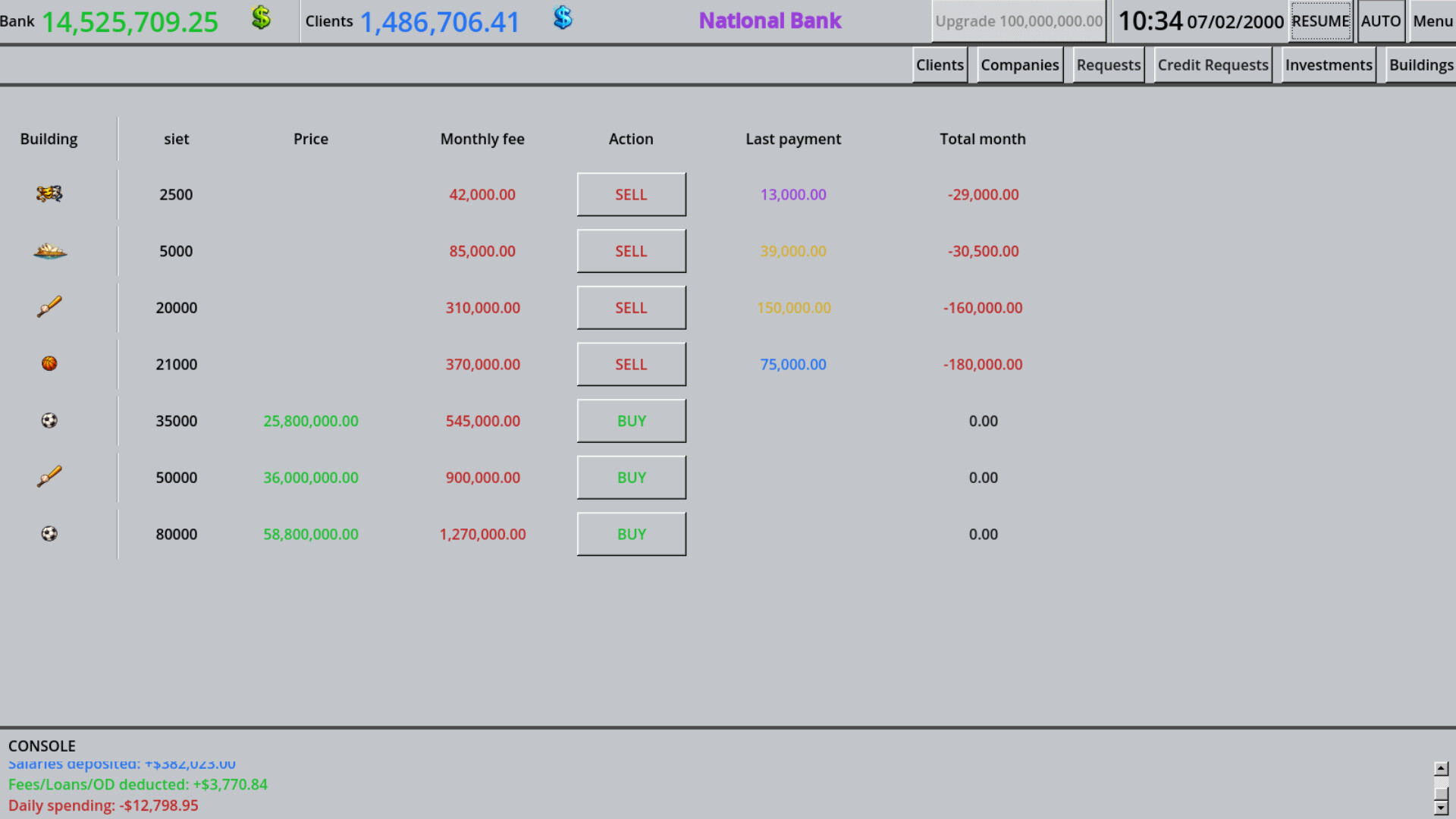Toggle AUTO mode

coord(1380,21)
